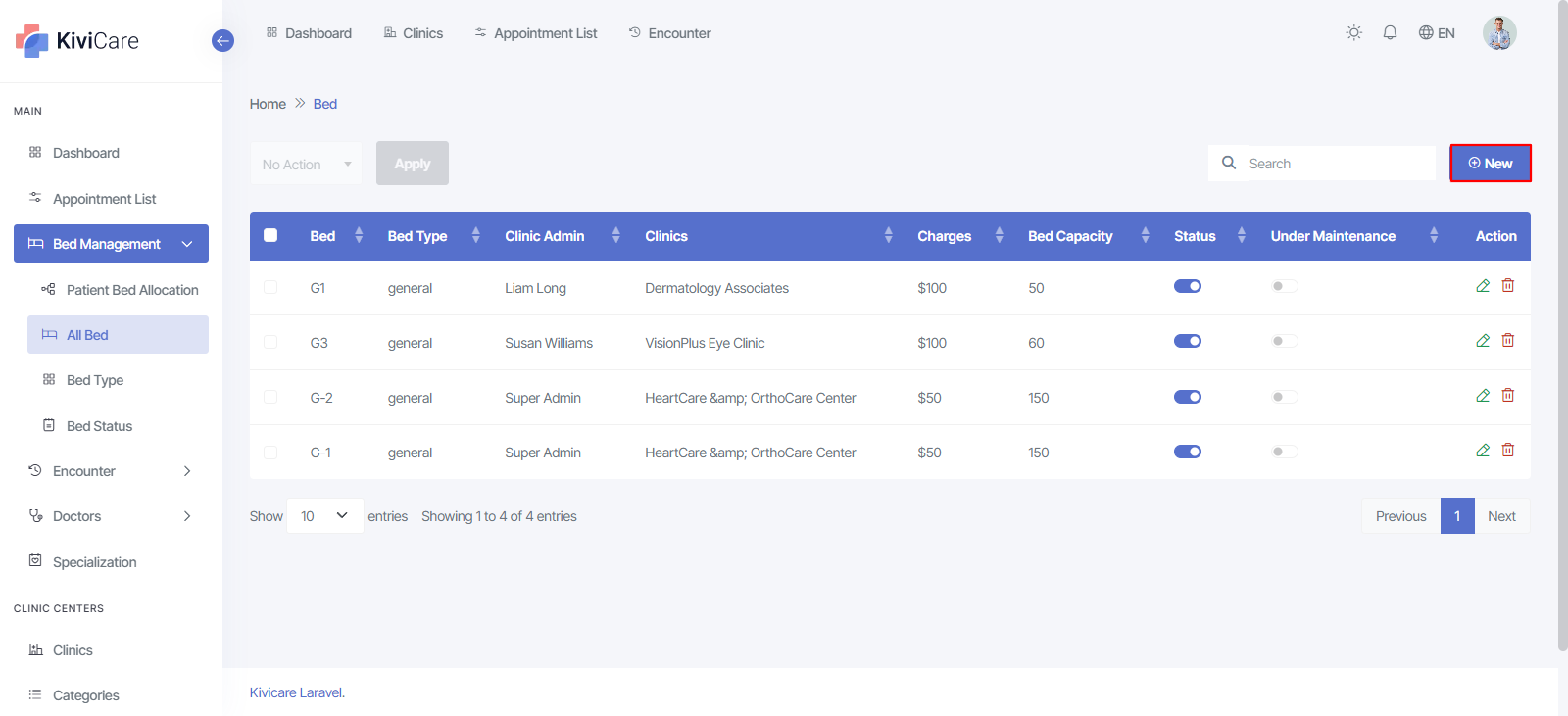This screenshot has height=716, width=1568.
Task: Toggle light/dark theme sun icon
Action: click(x=1354, y=33)
